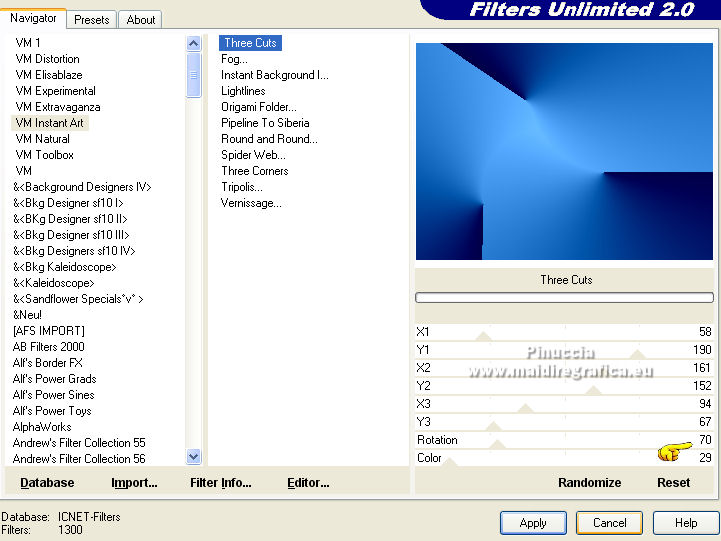Image resolution: width=721 pixels, height=541 pixels.
Task: Choose Pipeline To Siberia filter
Action: 265,123
